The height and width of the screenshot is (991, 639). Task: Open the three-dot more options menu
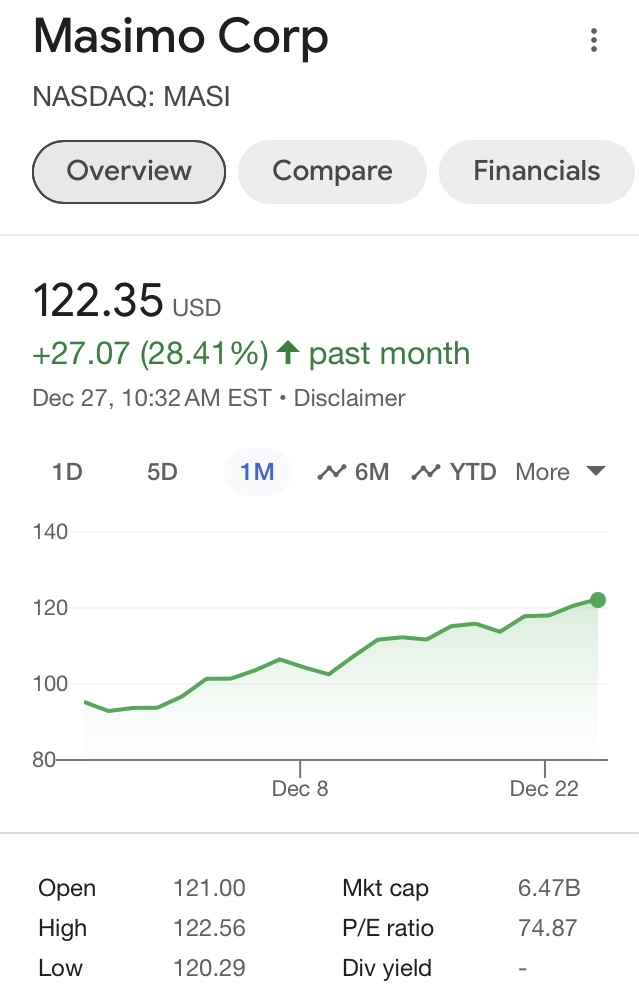[x=594, y=41]
